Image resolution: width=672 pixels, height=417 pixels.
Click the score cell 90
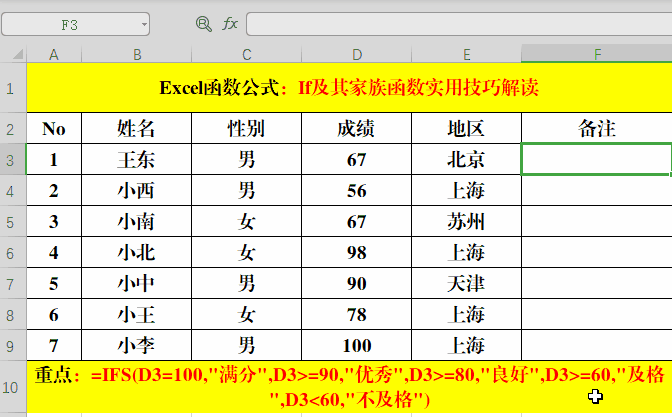357,284
